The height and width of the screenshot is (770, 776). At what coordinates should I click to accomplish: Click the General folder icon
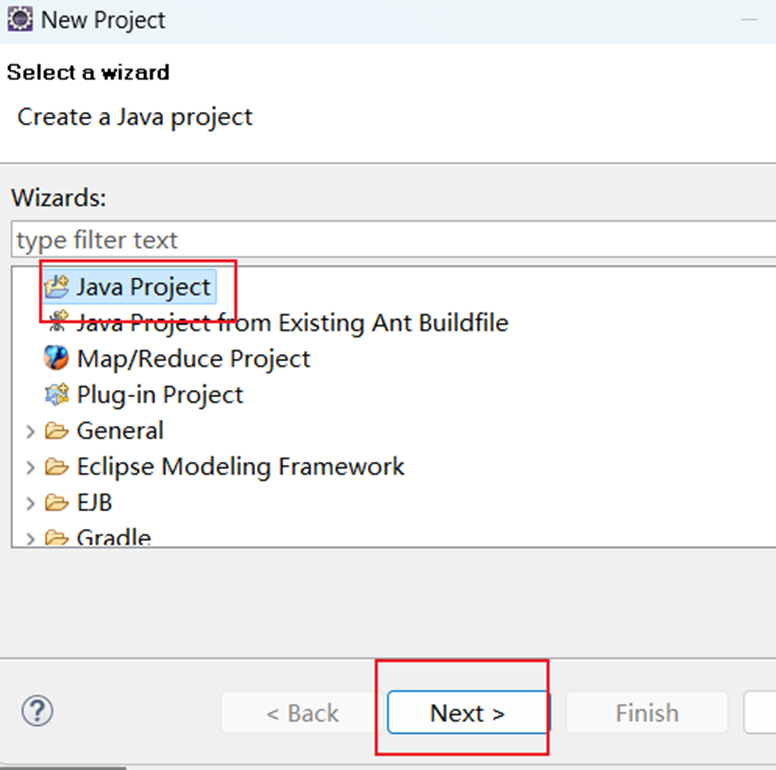point(56,431)
